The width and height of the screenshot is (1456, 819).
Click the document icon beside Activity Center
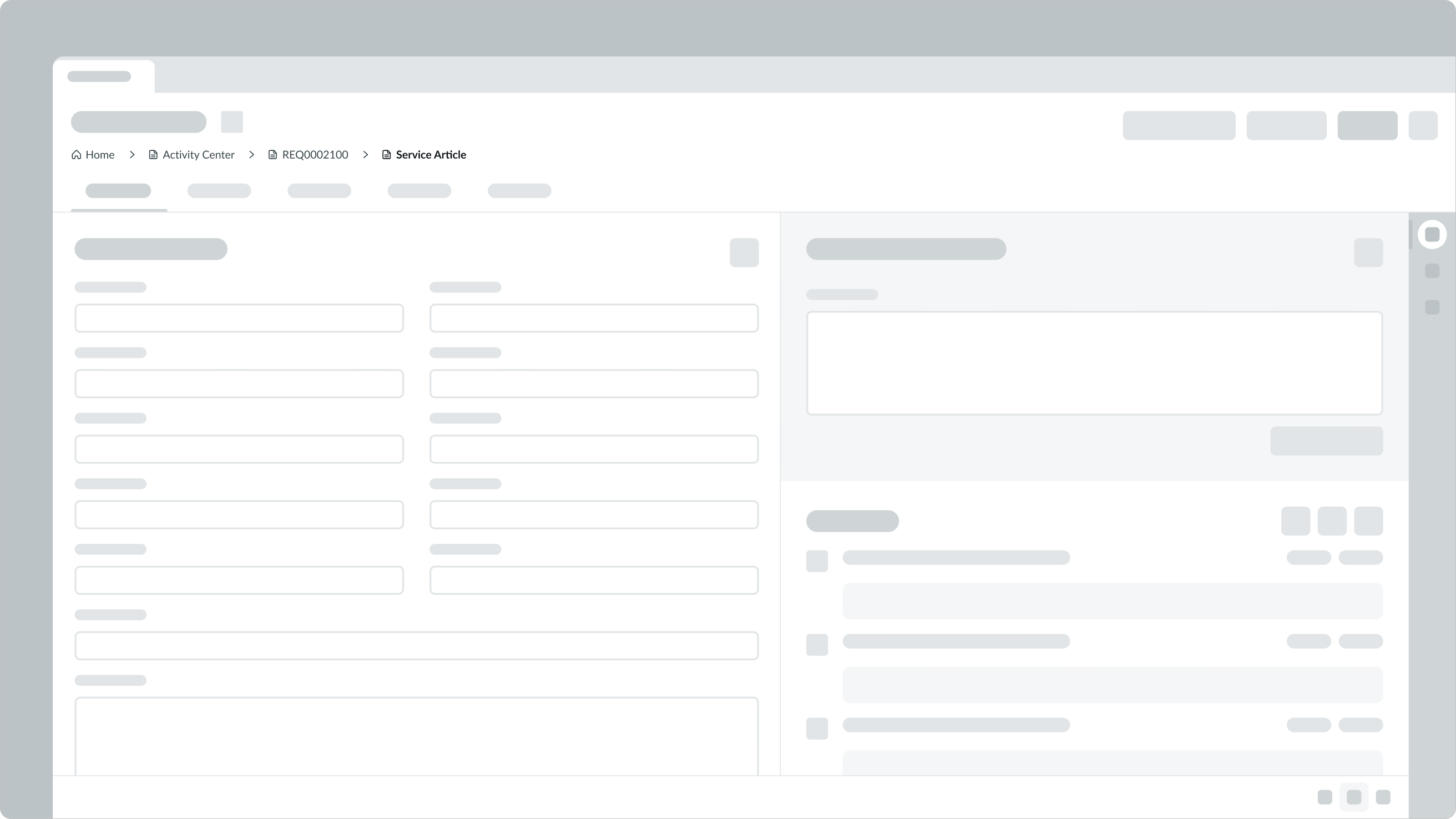click(x=153, y=154)
